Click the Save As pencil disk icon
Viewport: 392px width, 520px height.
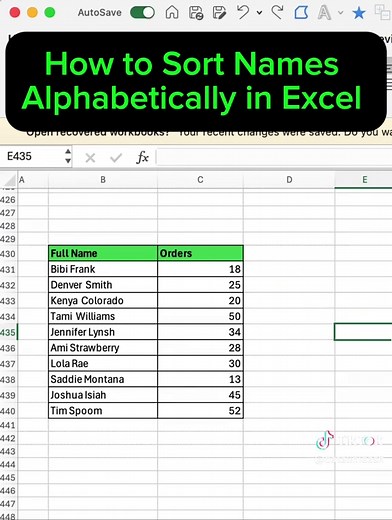click(x=219, y=13)
